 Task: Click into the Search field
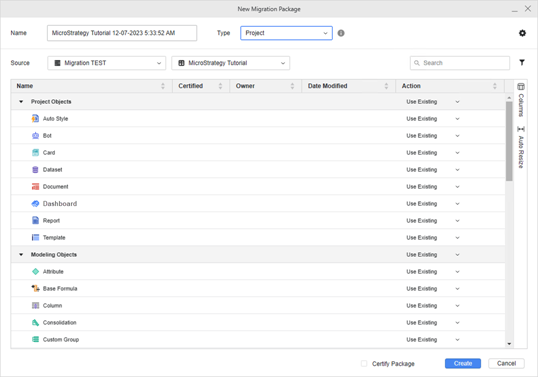coord(459,63)
